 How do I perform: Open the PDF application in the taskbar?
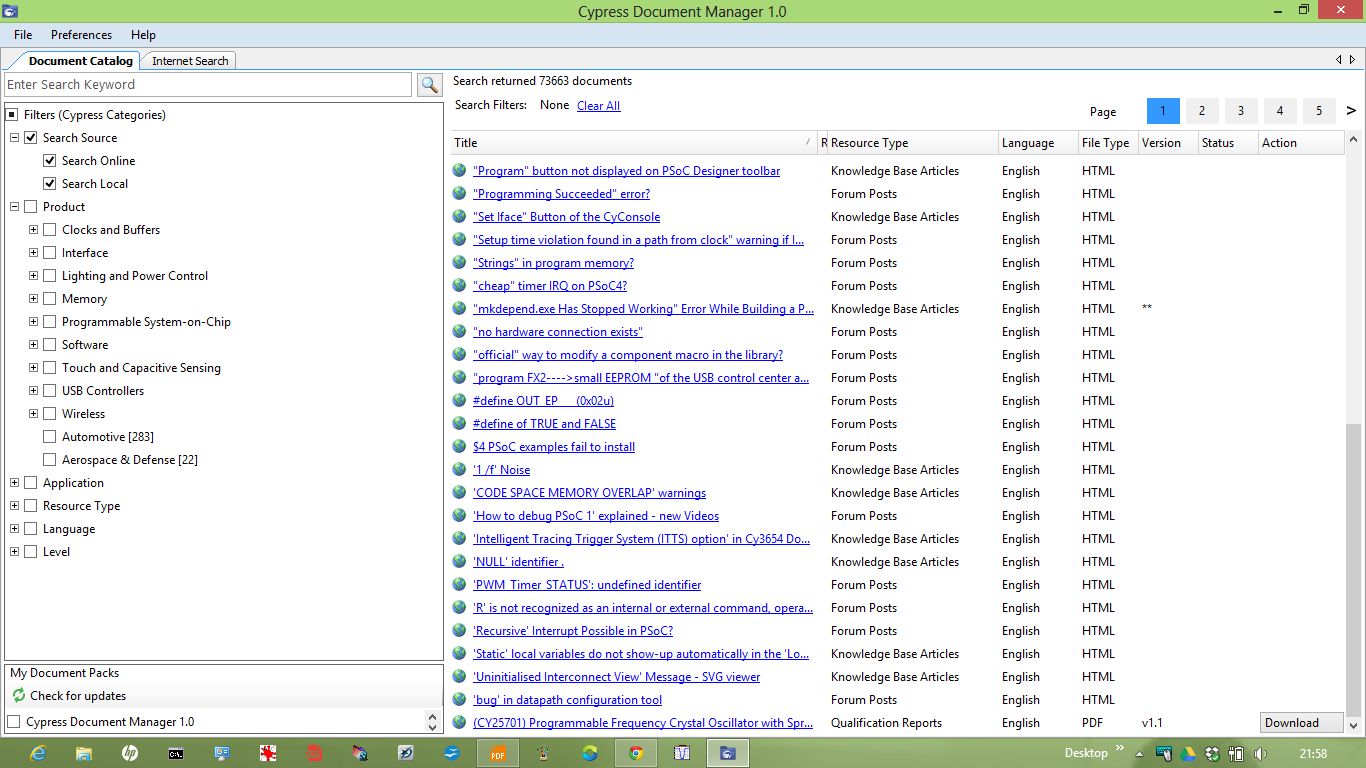point(498,753)
